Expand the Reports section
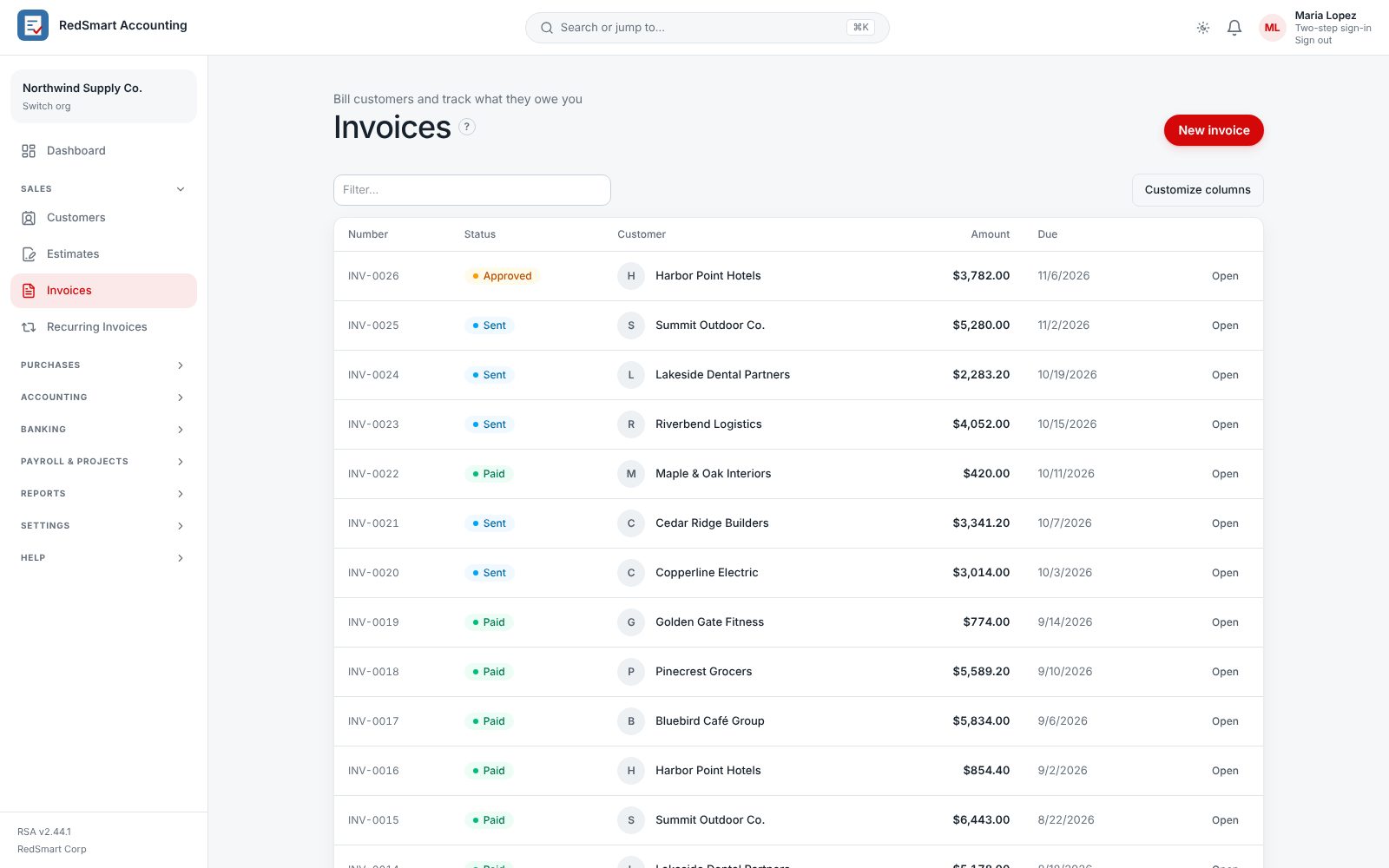This screenshot has height=868, width=1389. pyautogui.click(x=103, y=494)
